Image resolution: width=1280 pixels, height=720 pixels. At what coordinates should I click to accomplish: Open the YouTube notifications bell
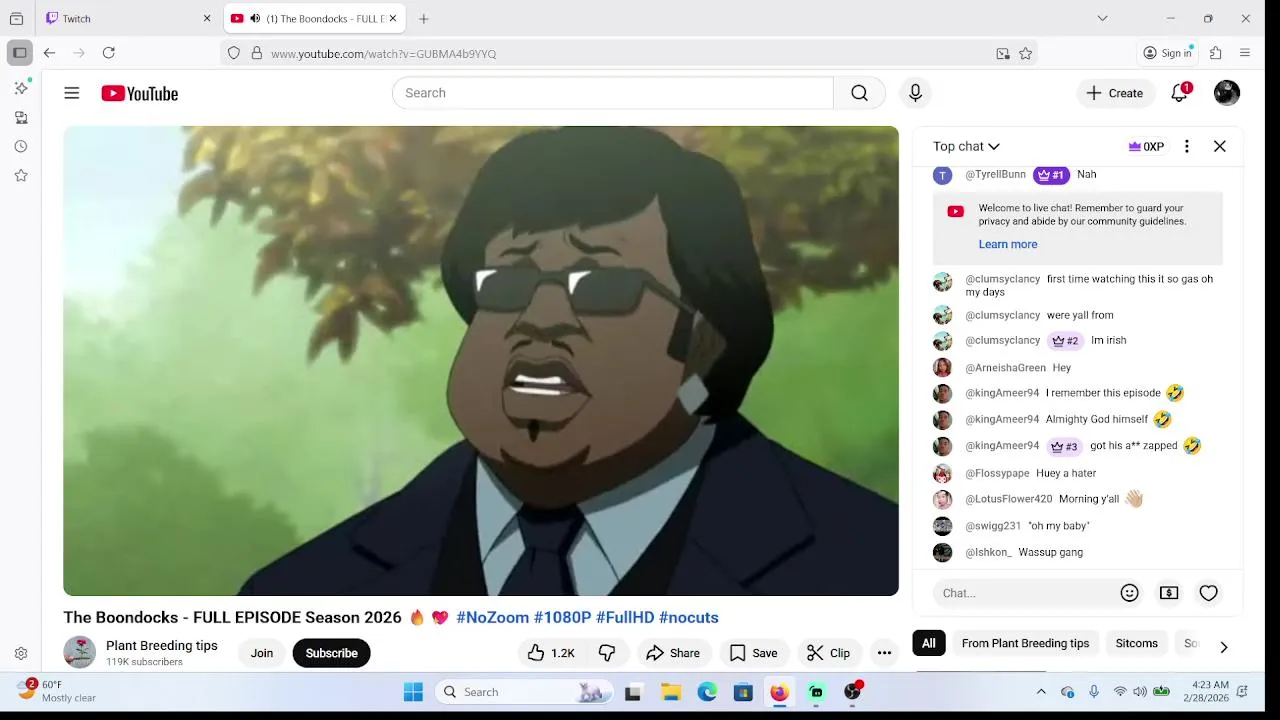tap(1180, 93)
